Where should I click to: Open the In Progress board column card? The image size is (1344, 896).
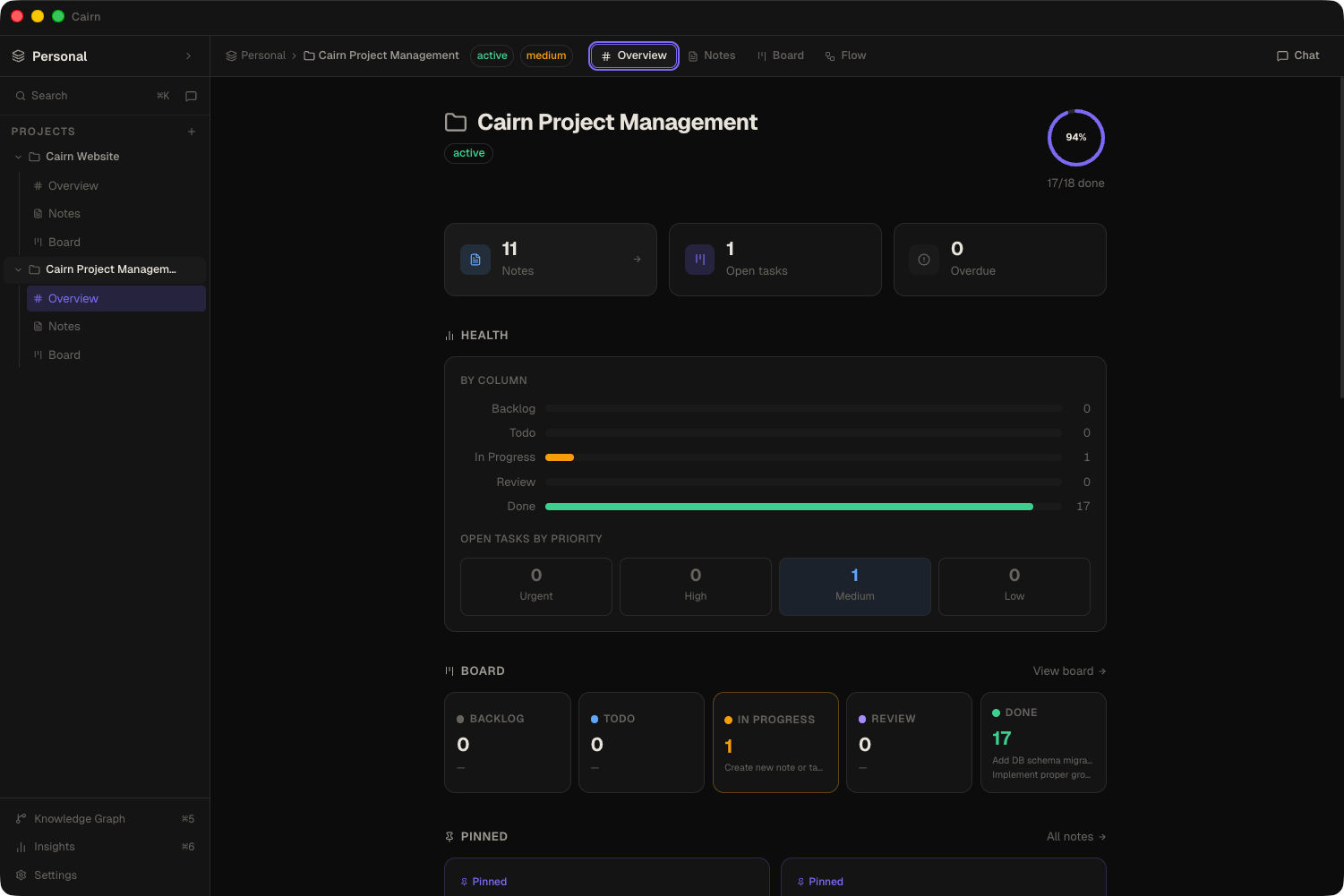click(775, 743)
